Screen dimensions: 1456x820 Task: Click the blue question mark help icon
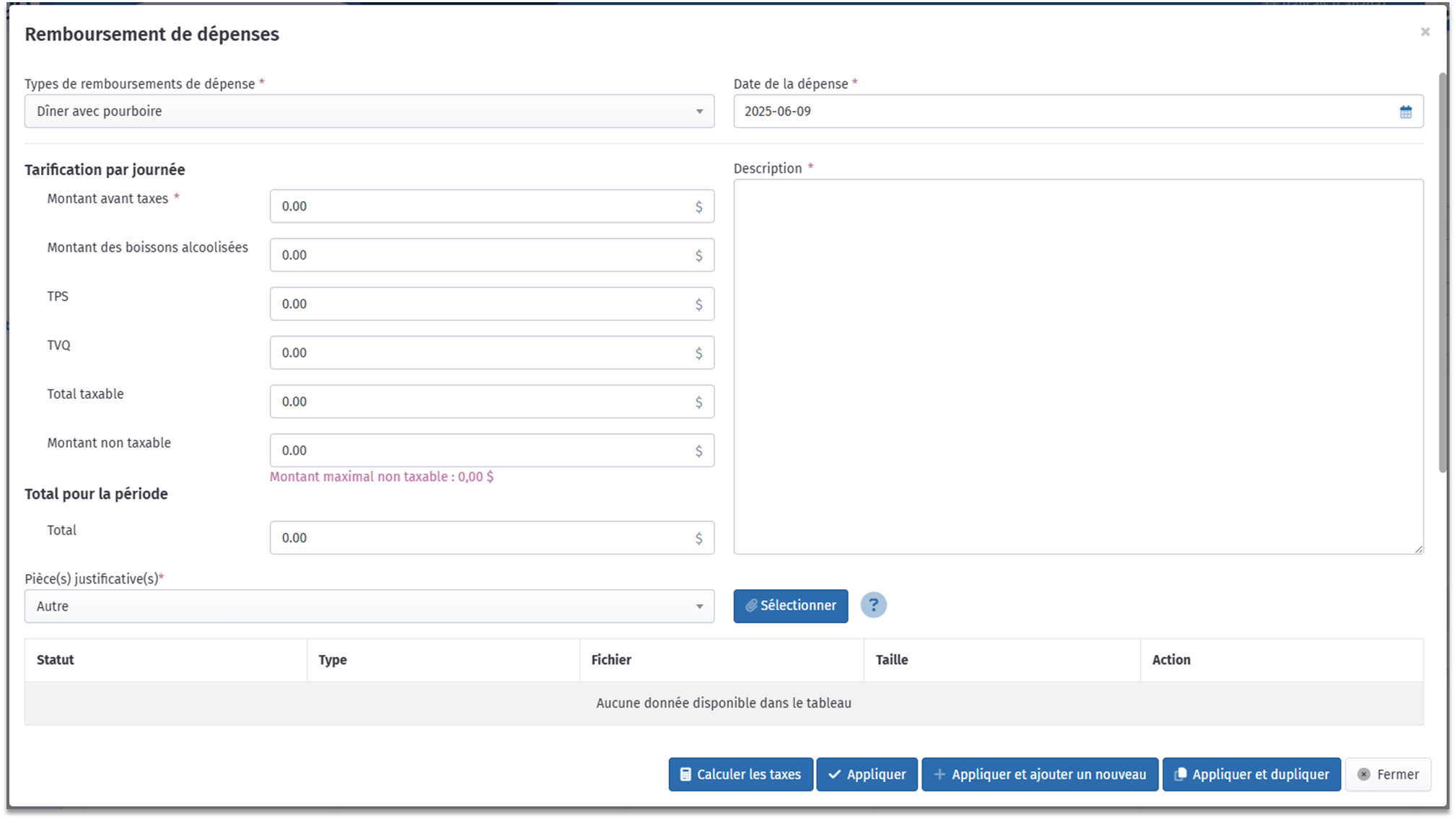coord(873,605)
